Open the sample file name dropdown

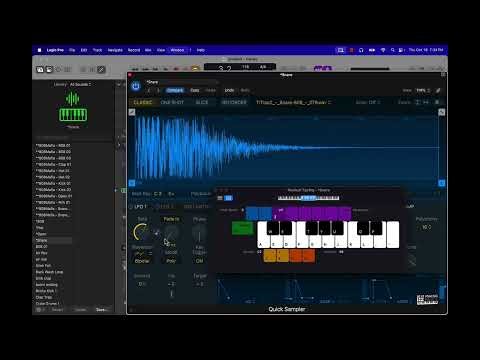(x=293, y=102)
